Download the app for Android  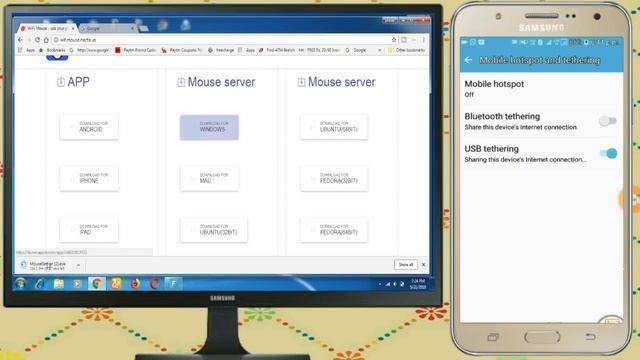89,127
